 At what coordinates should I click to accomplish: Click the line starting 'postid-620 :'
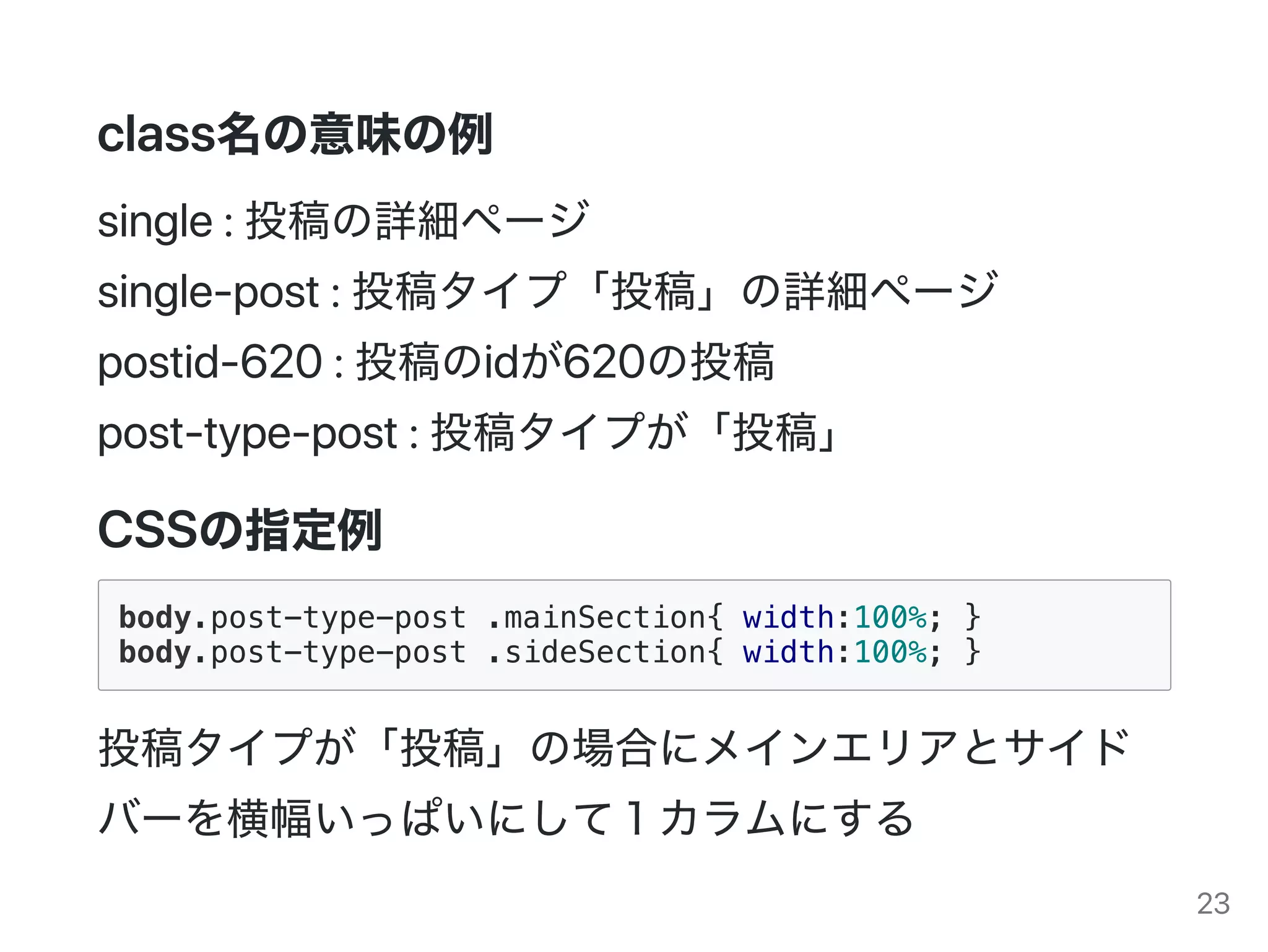point(436,362)
